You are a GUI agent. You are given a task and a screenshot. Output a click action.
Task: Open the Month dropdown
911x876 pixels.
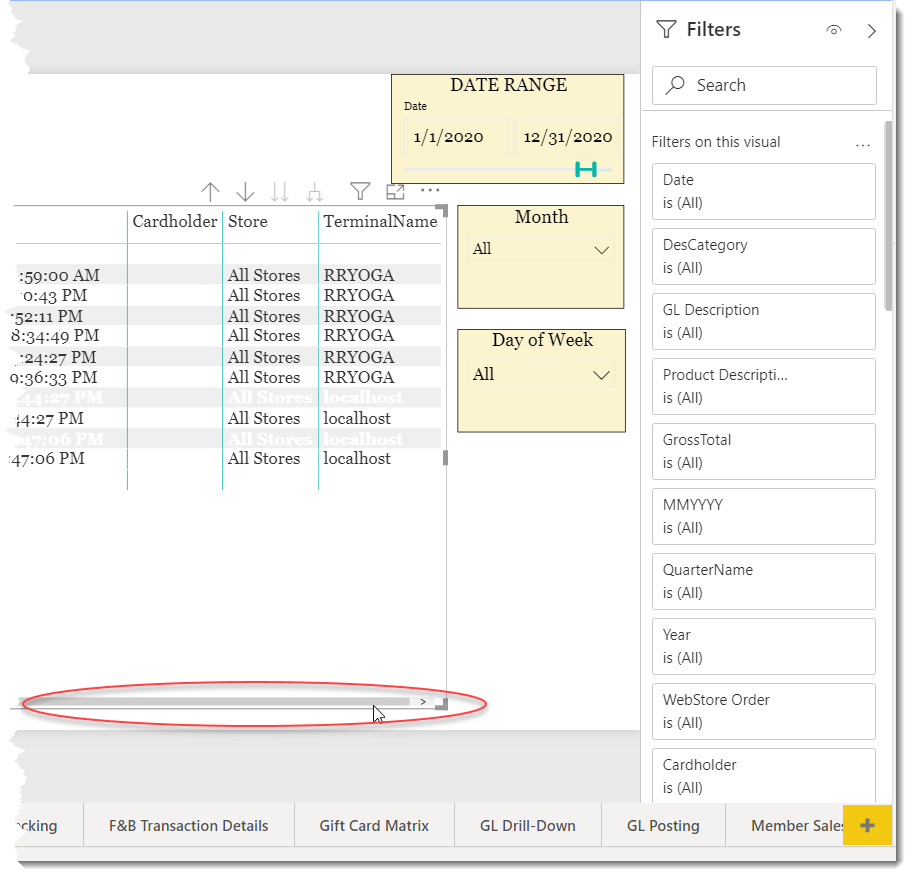tap(540, 250)
